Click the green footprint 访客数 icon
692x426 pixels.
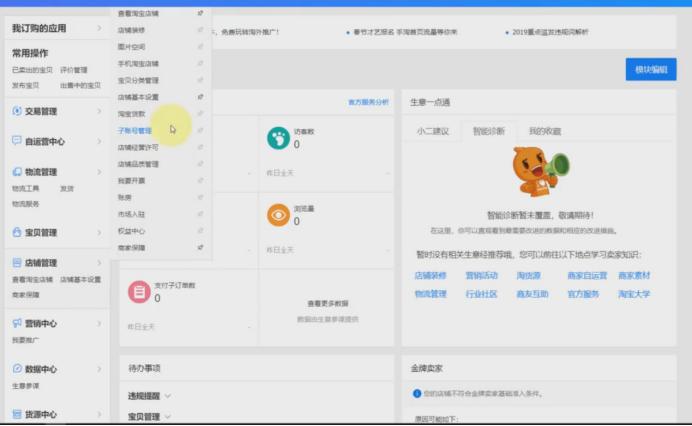278,138
